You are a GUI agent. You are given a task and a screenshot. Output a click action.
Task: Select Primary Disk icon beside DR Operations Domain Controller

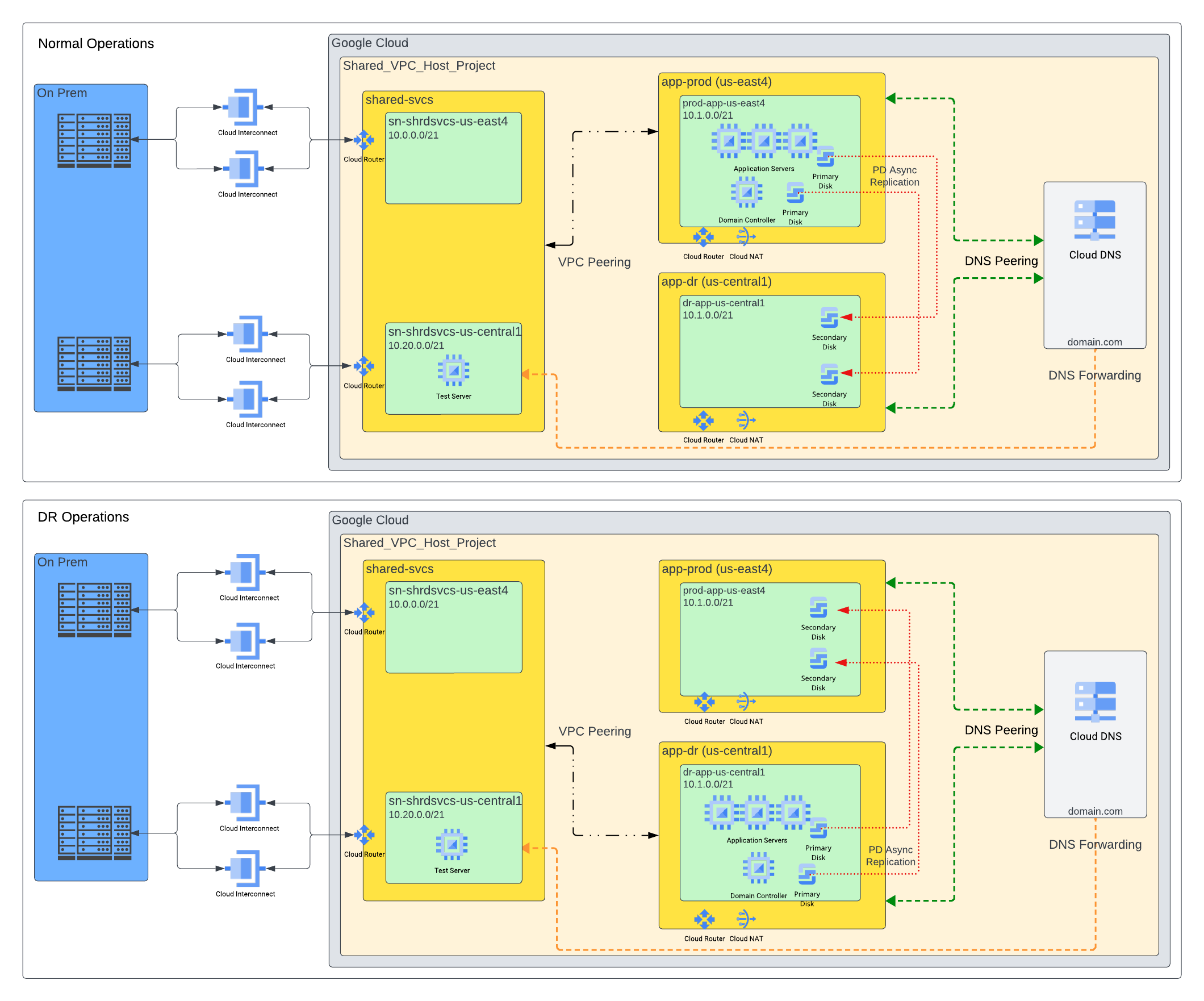pyautogui.click(x=806, y=874)
